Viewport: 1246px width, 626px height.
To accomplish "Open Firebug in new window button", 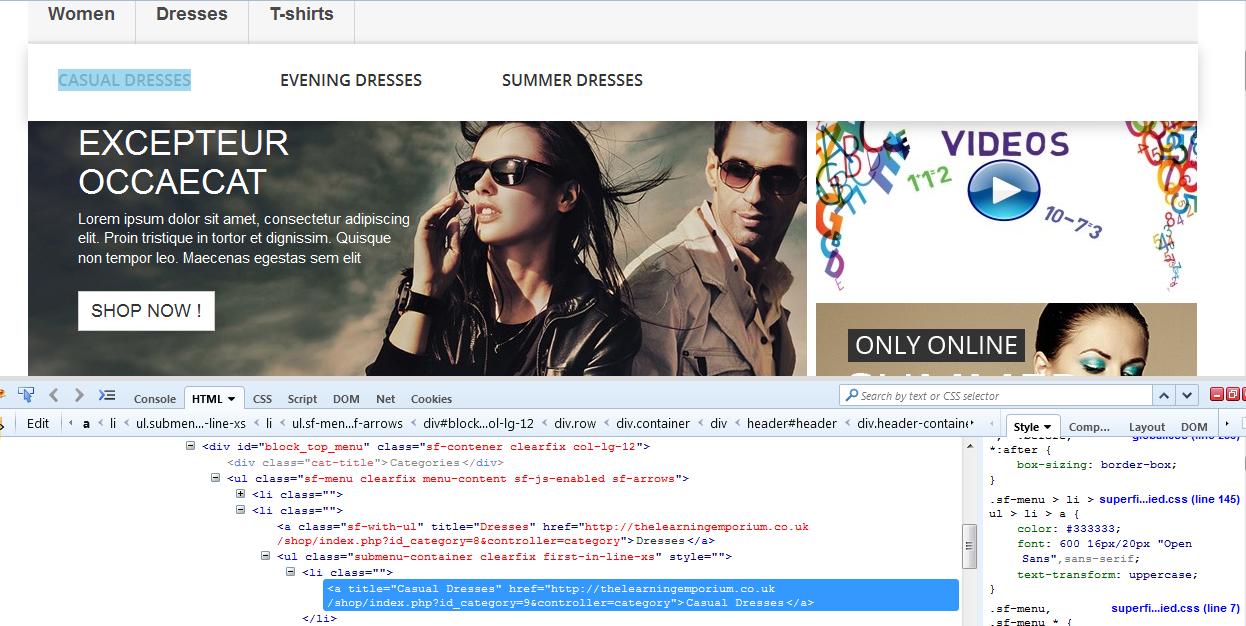I will coord(1232,395).
